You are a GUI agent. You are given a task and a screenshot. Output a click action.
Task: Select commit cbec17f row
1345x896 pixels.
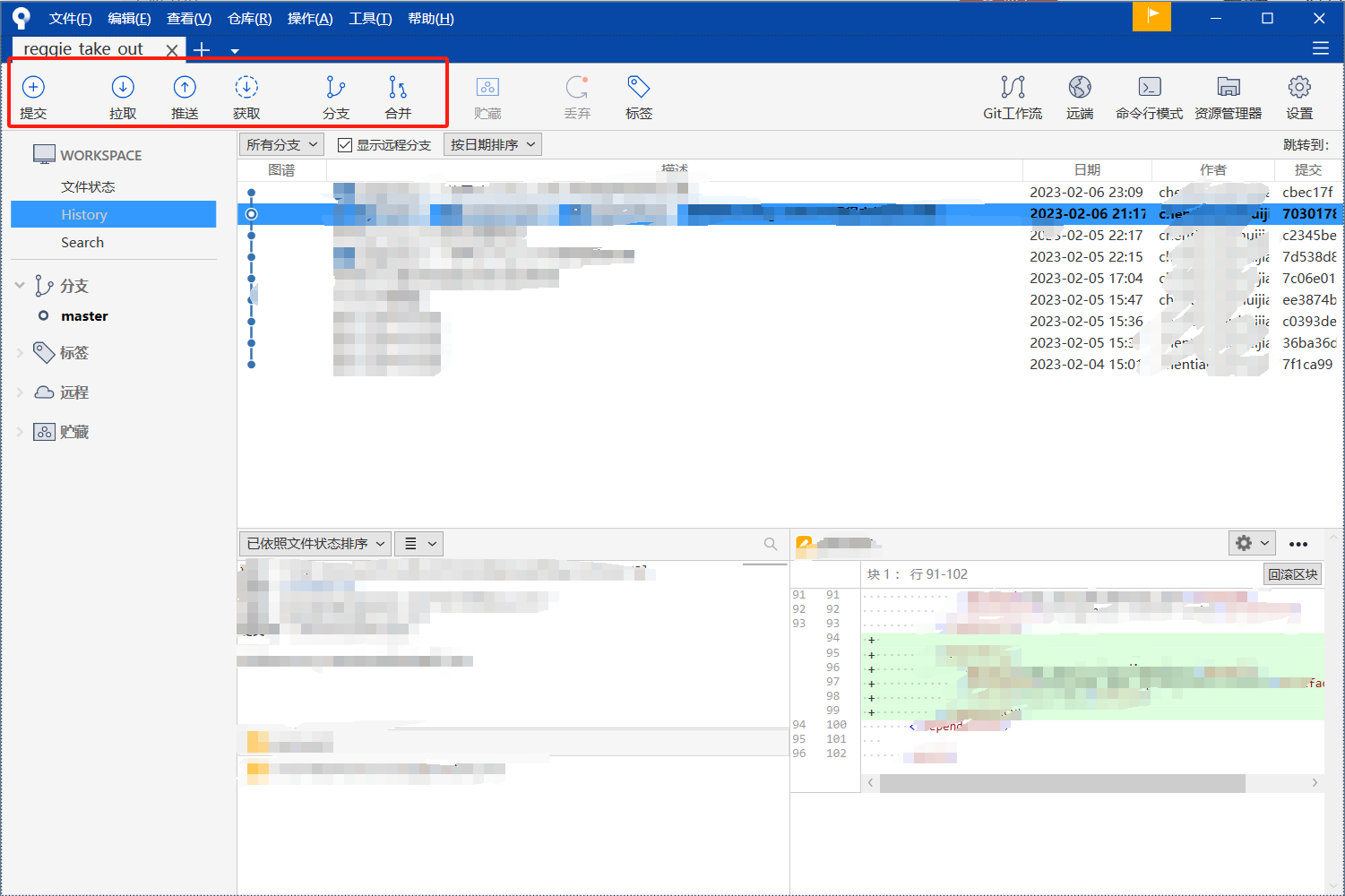[789, 192]
